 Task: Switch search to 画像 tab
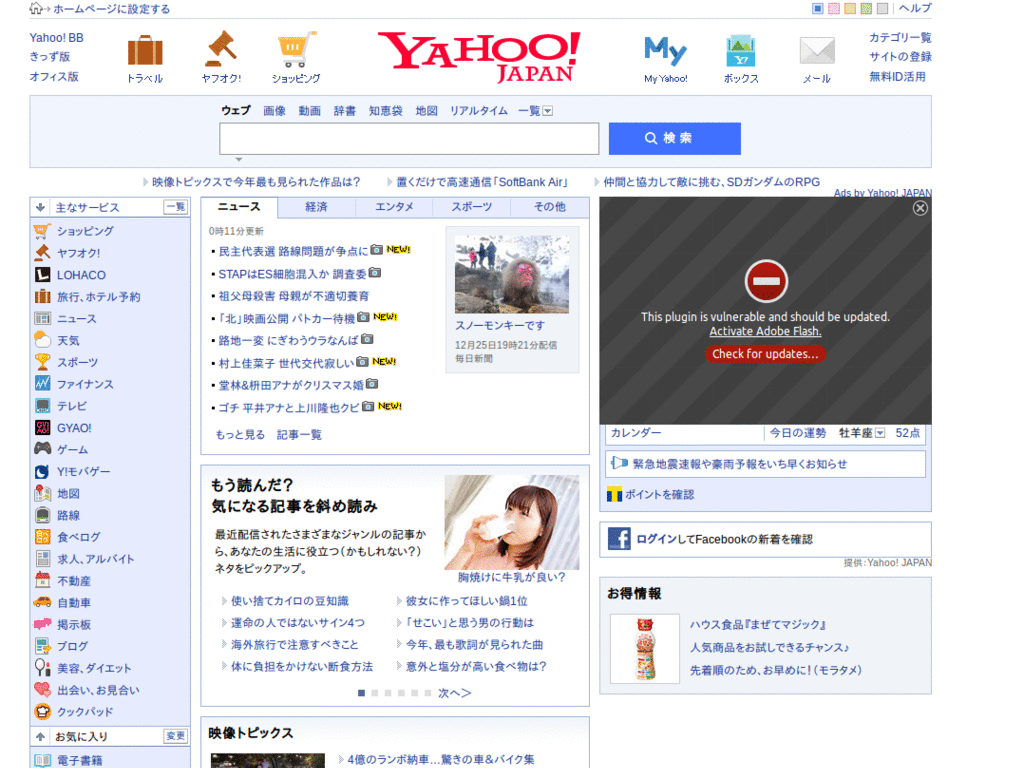[274, 111]
